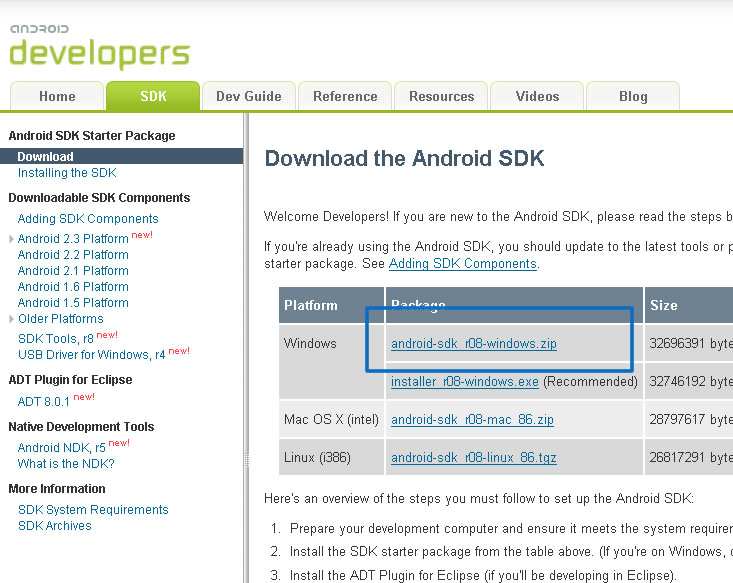Download android-sdk_r08-mac_86.zip
The image size is (733, 583).
pos(472,419)
